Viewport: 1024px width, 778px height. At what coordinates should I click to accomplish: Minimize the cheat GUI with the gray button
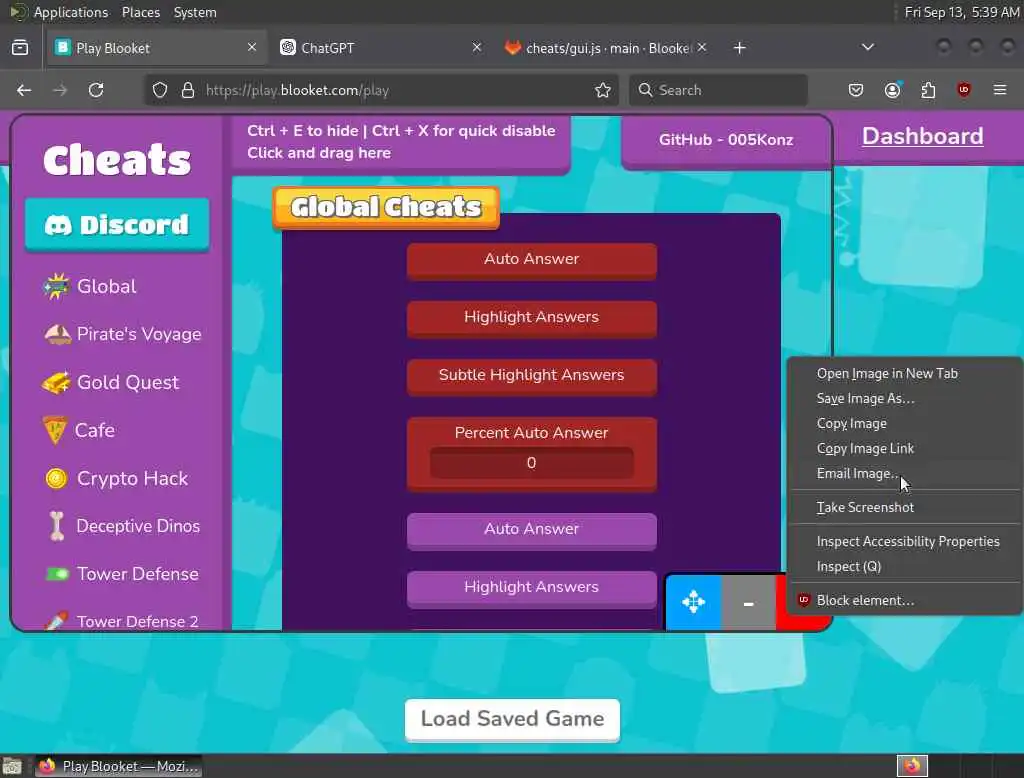point(748,602)
